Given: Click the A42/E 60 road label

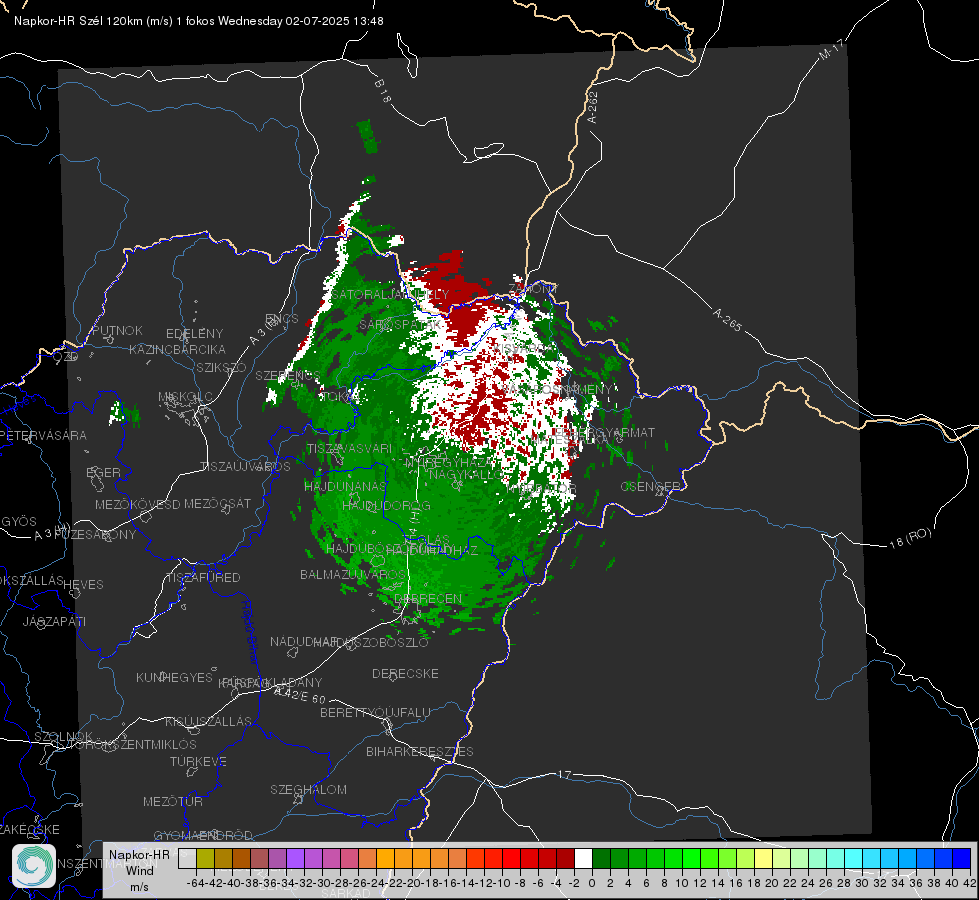Looking at the screenshot, I should point(300,695).
